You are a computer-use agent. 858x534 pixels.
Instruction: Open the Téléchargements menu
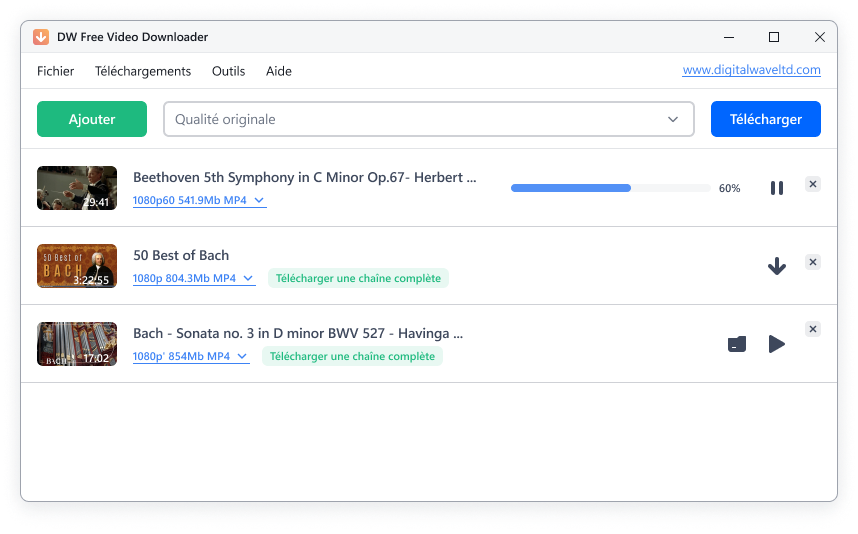click(x=143, y=71)
